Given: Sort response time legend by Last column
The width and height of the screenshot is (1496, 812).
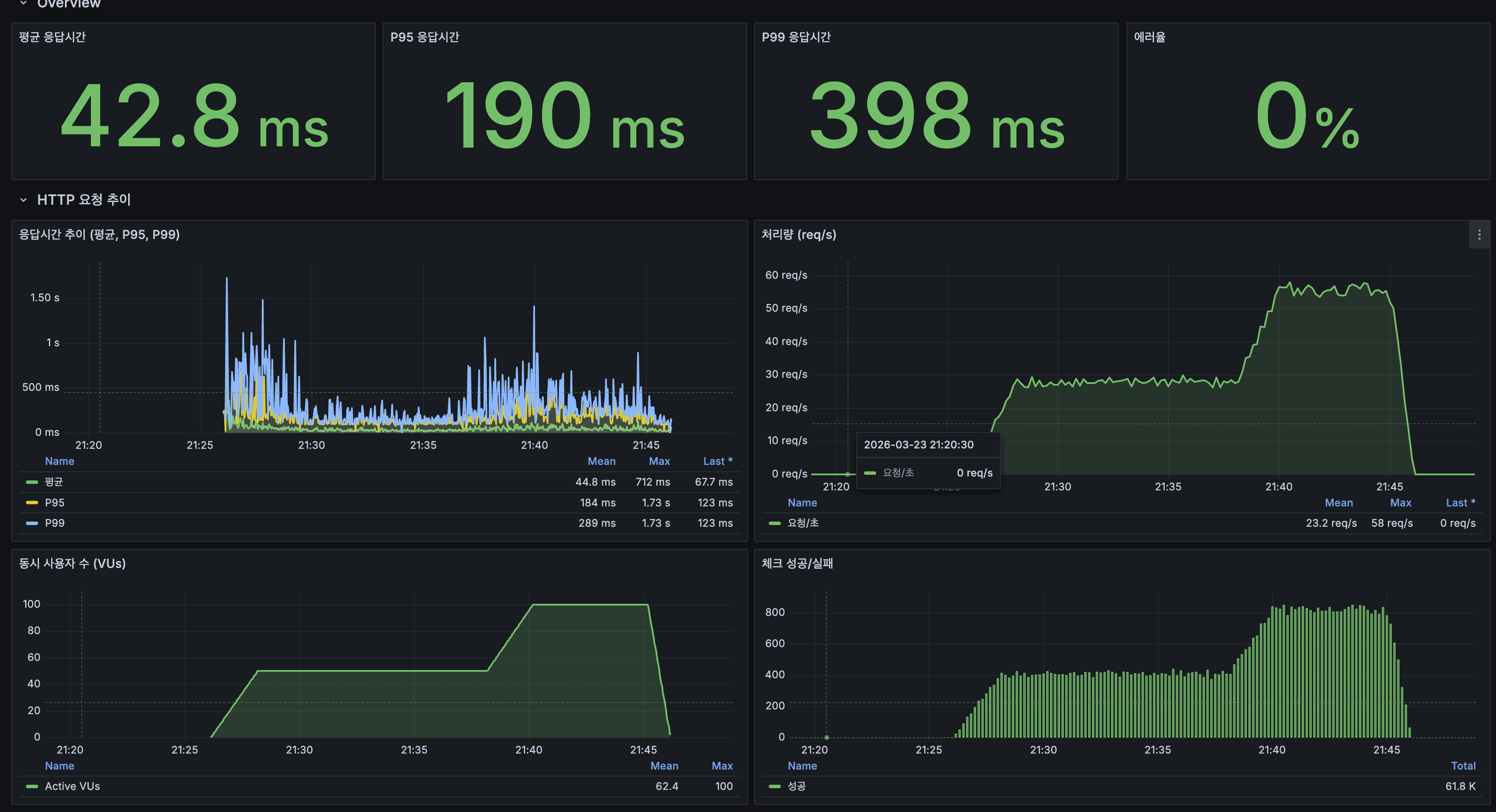Looking at the screenshot, I should pos(717,461).
